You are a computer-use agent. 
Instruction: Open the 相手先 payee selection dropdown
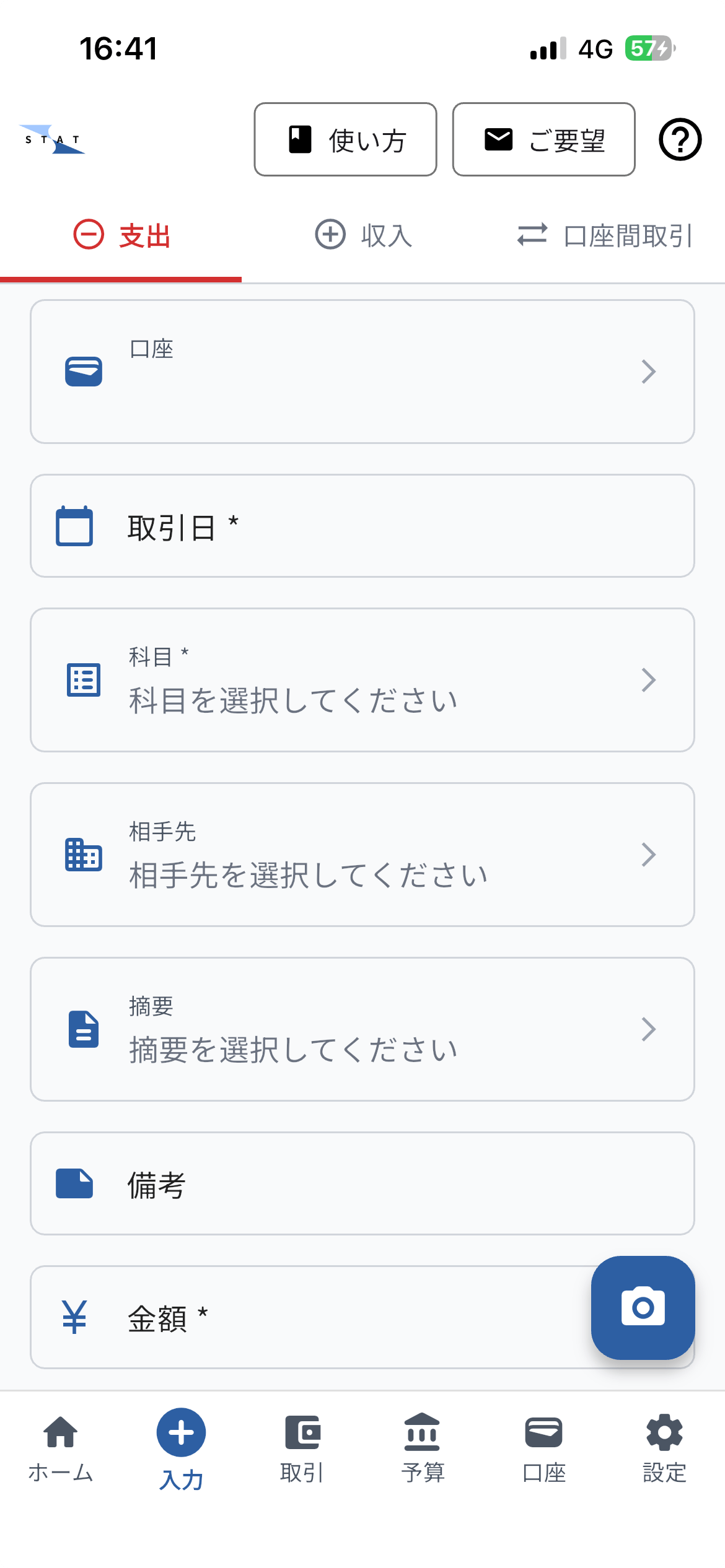point(362,855)
